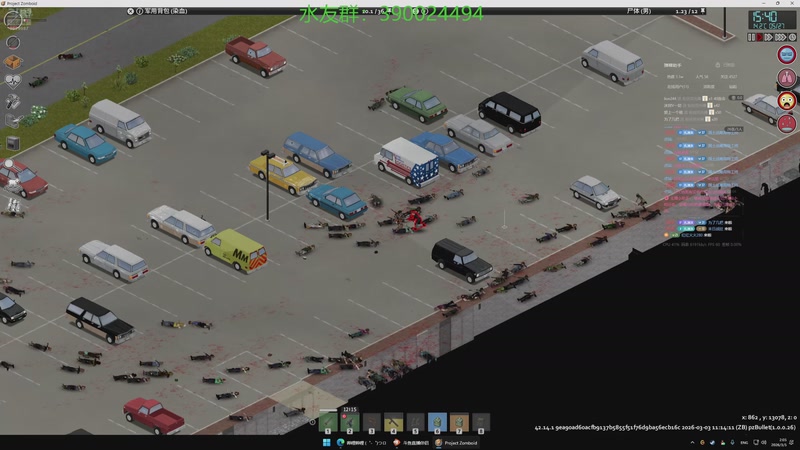The height and width of the screenshot is (450, 800).
Task: Click the primary weapon slot icon
Action: pos(13,20)
